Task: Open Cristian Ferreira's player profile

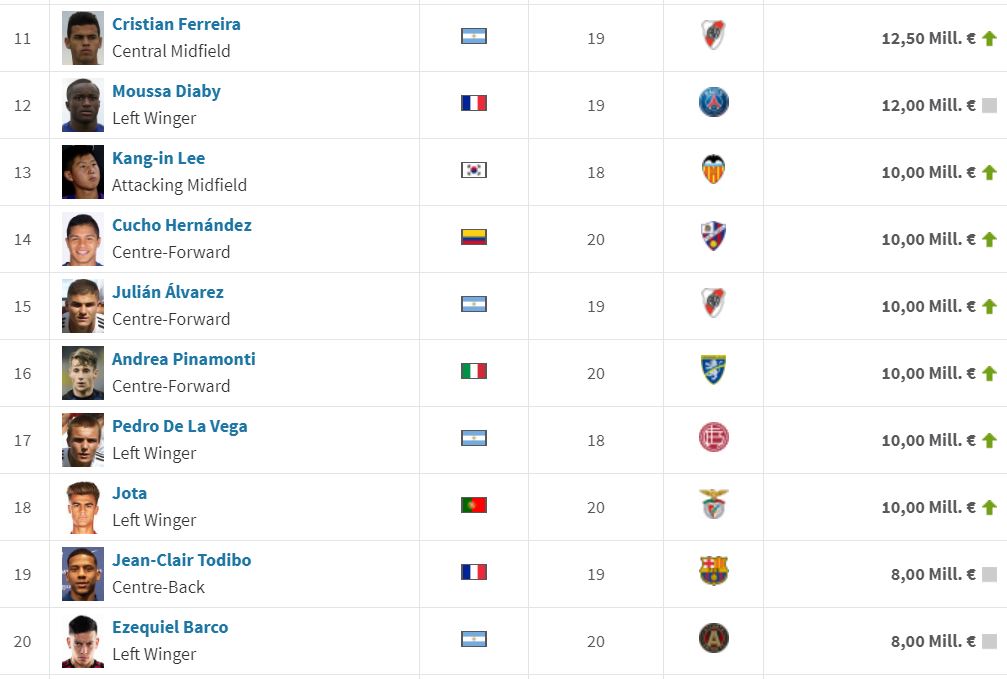Action: 176,24
